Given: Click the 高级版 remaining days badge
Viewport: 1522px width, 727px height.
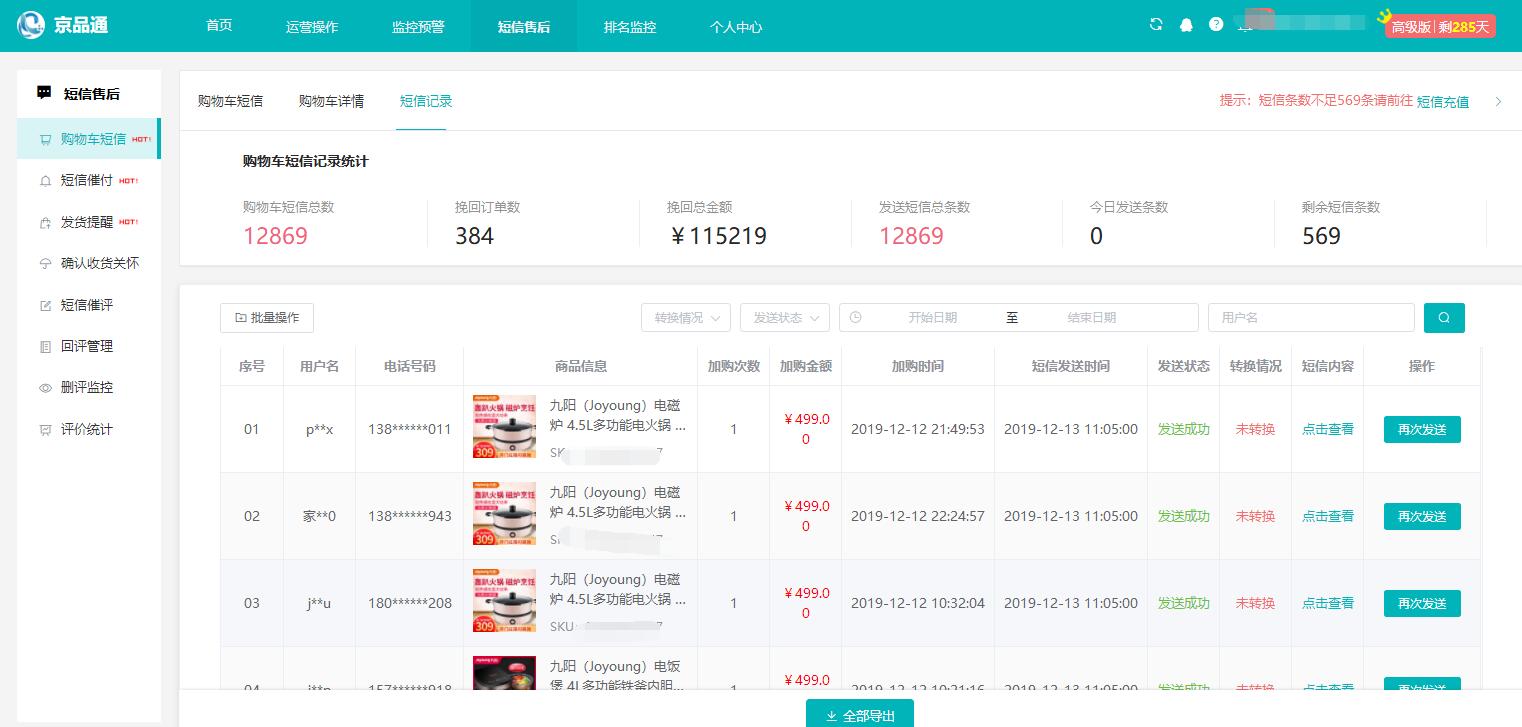Looking at the screenshot, I should (x=1440, y=27).
